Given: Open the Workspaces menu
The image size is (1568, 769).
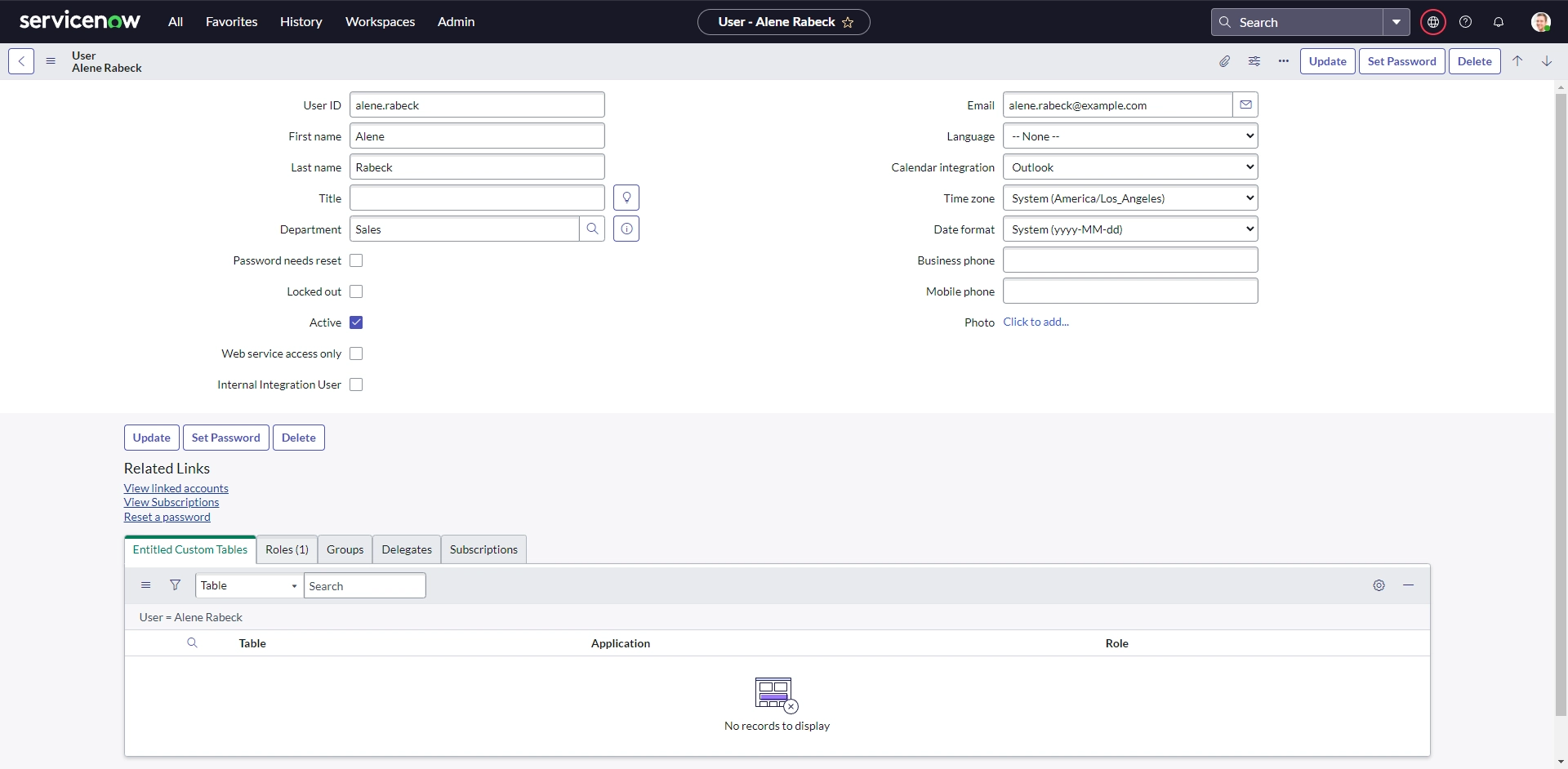Looking at the screenshot, I should point(380,22).
